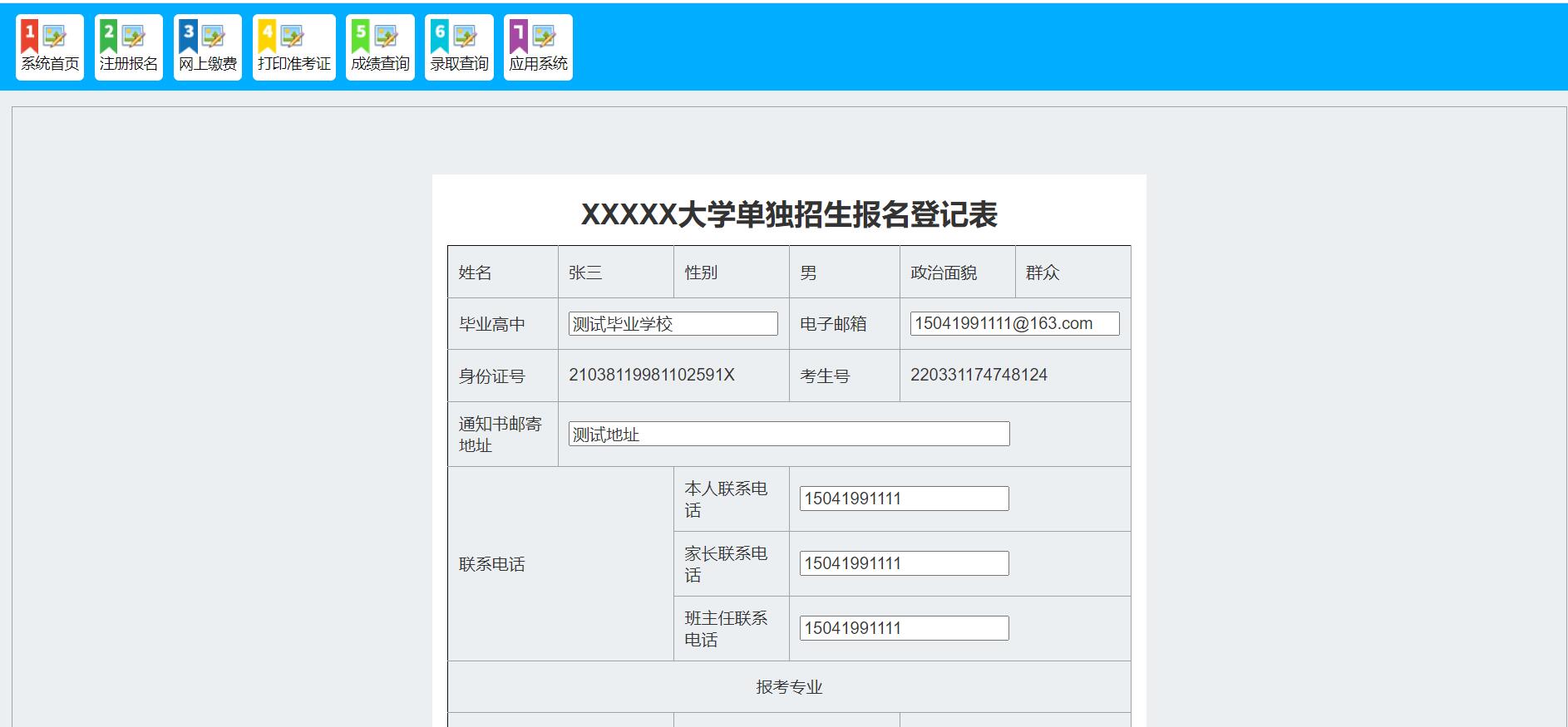1568x727 pixels.
Task: Click the 考生号 label cell
Action: 845,376
